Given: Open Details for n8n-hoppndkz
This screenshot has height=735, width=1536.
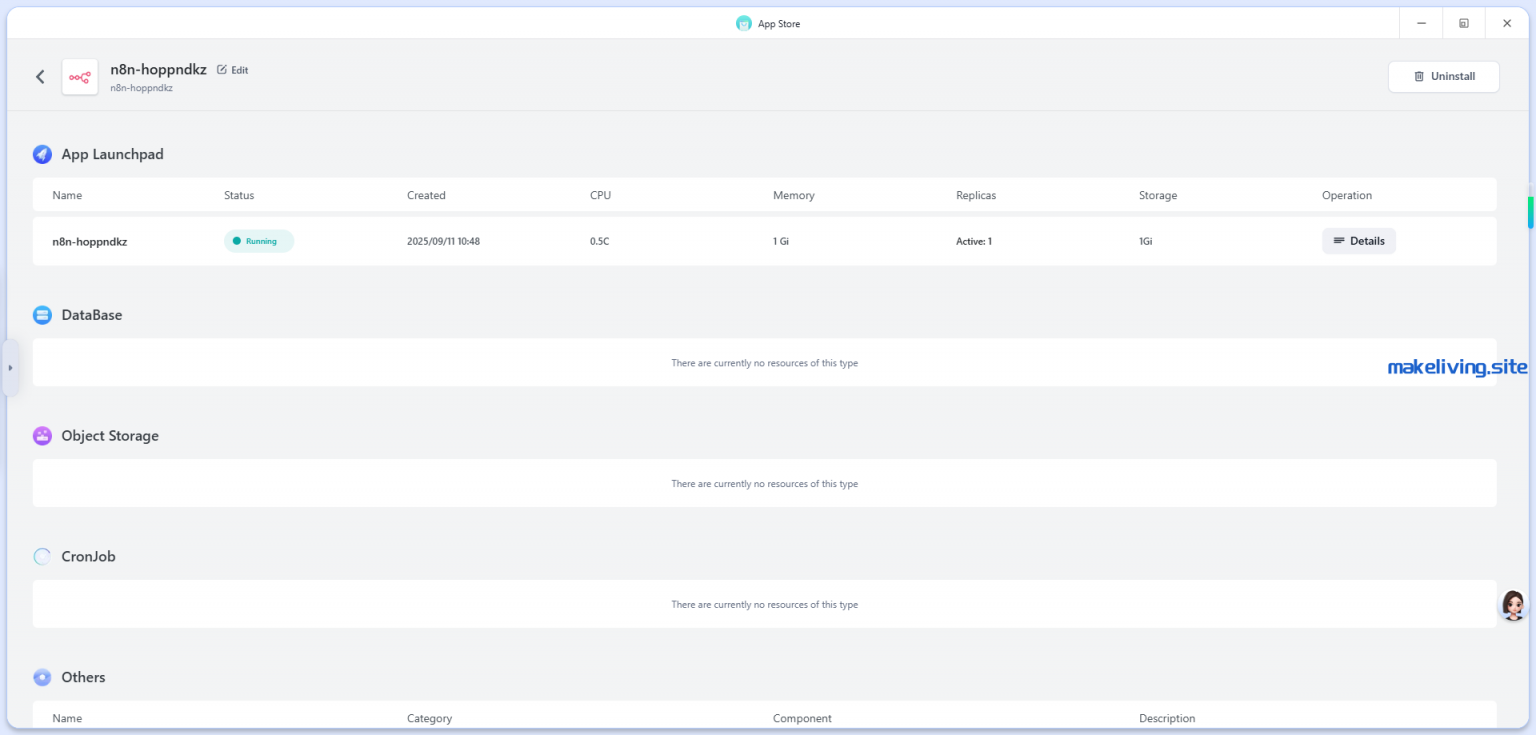Looking at the screenshot, I should [x=1358, y=241].
